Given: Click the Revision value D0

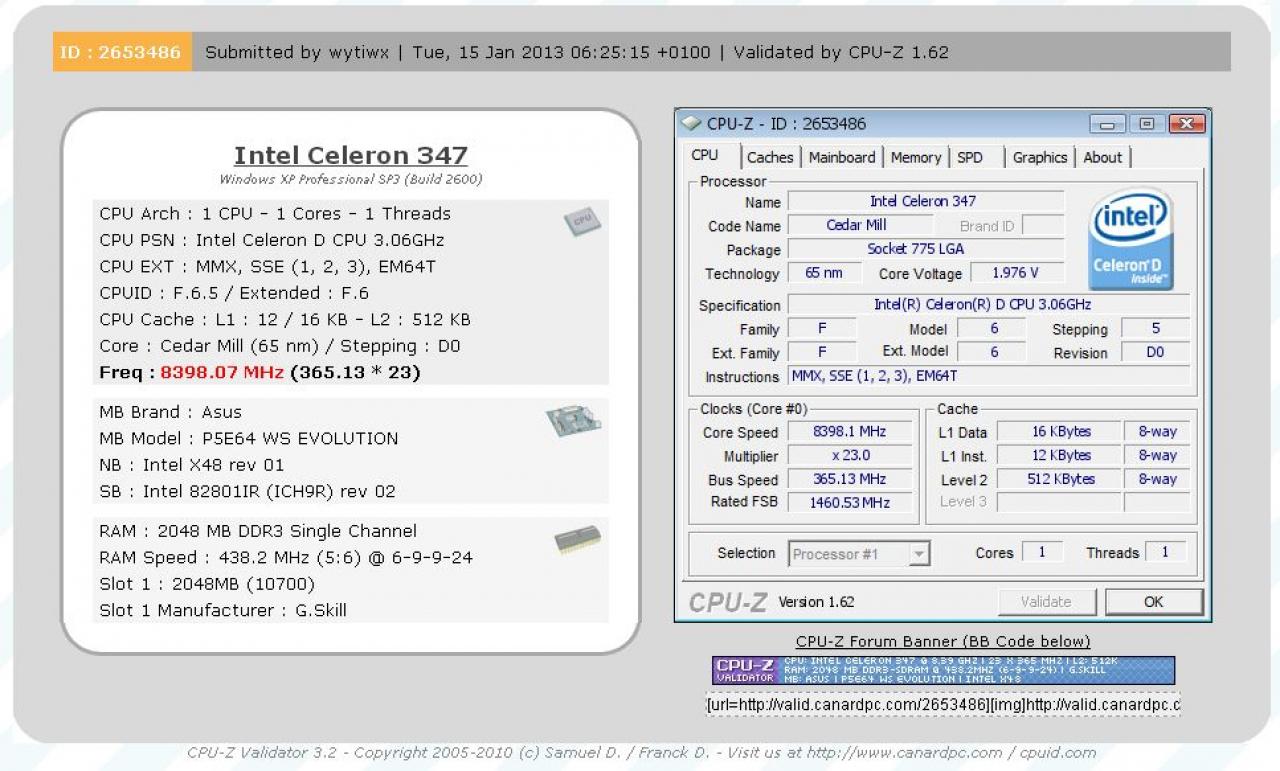Looking at the screenshot, I should click(x=1155, y=353).
